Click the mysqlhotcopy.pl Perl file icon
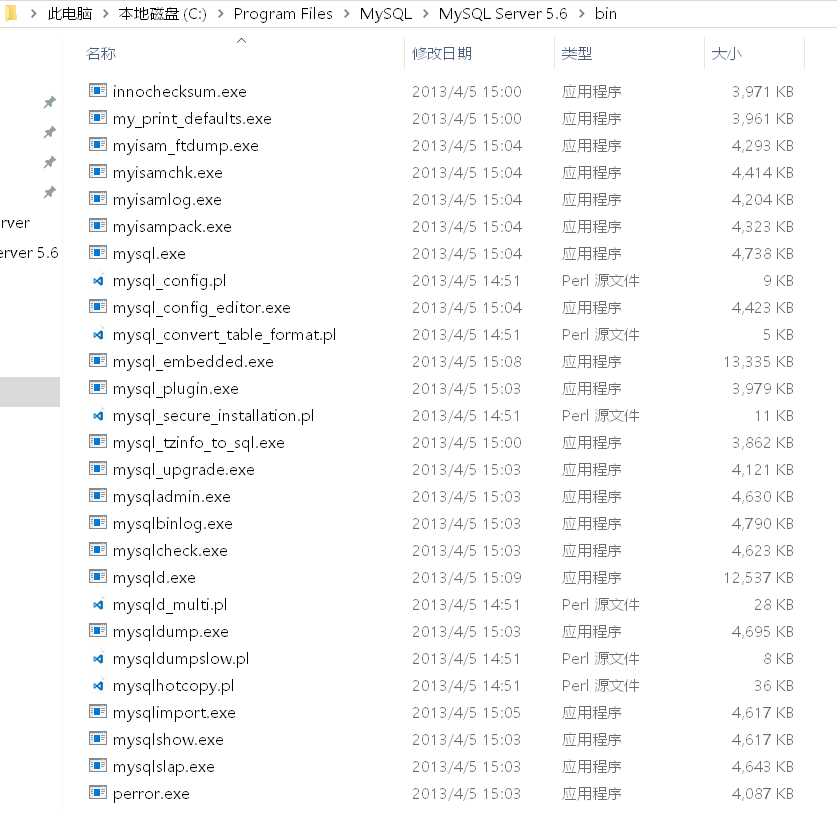The image size is (837, 835). (x=98, y=685)
